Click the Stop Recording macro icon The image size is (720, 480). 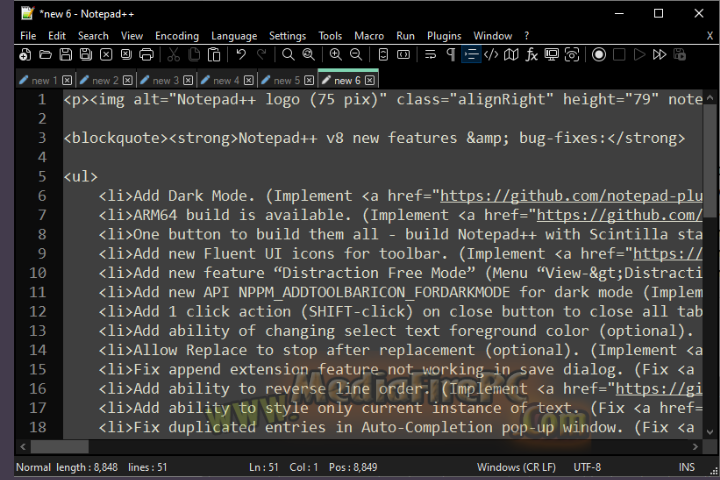pos(619,55)
